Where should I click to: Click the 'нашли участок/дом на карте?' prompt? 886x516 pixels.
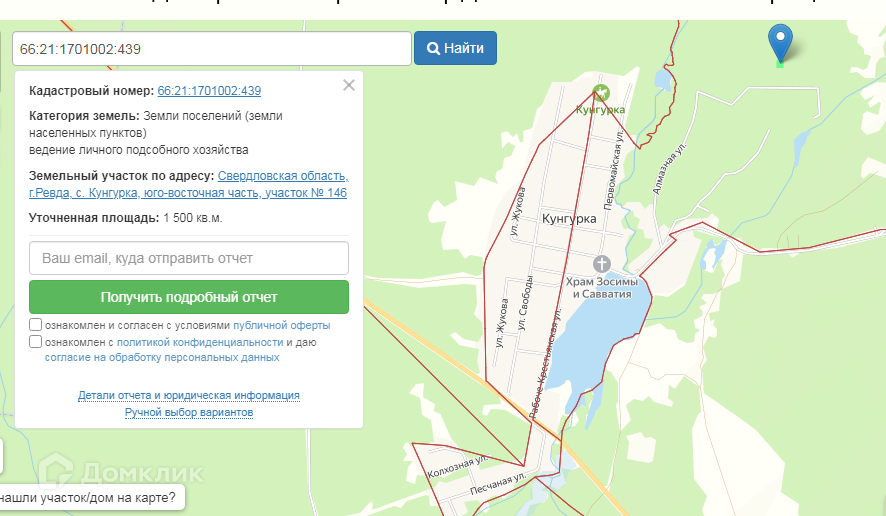(x=88, y=498)
